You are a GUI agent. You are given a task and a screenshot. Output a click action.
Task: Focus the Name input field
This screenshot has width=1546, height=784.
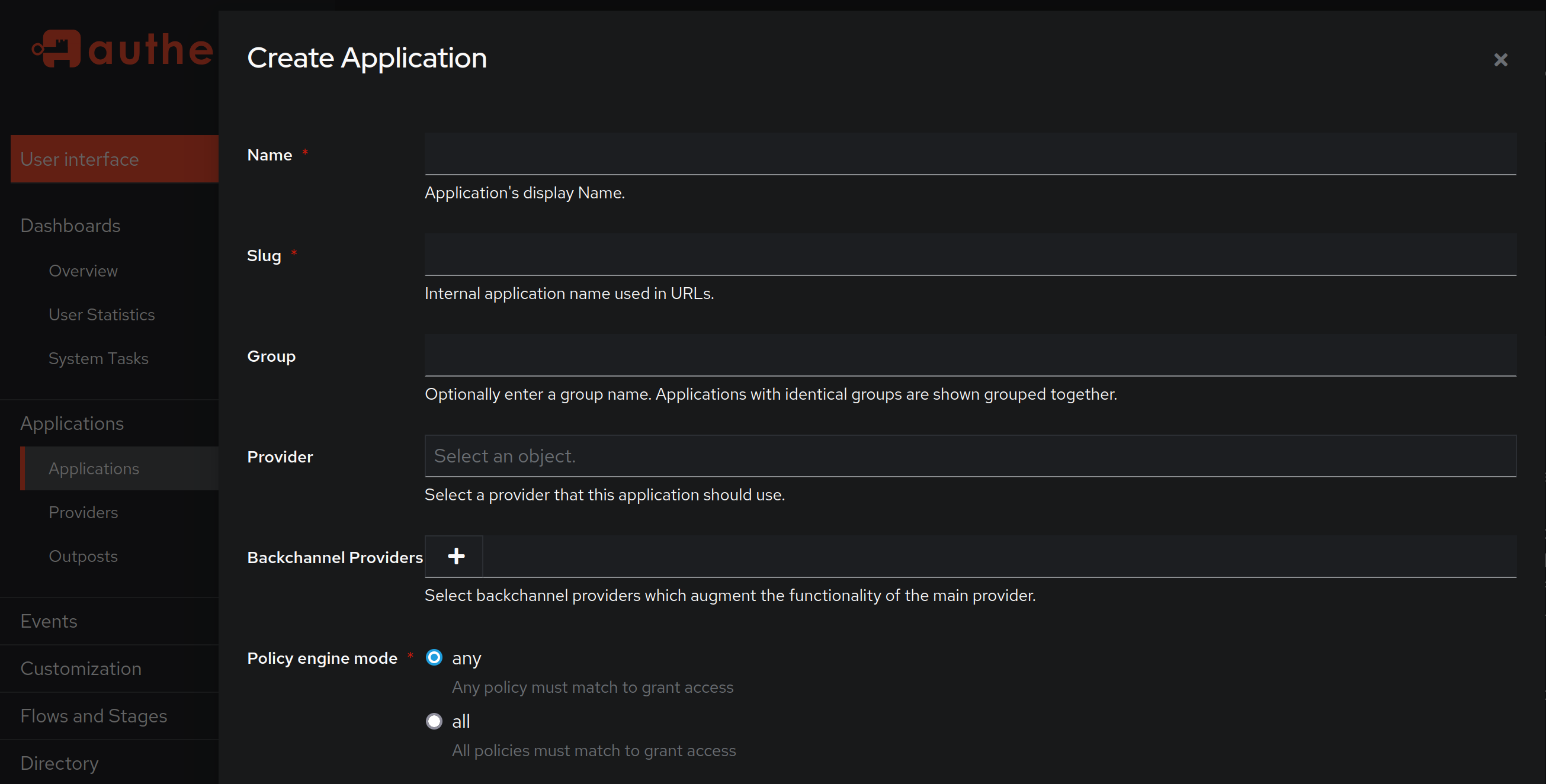pyautogui.click(x=970, y=154)
